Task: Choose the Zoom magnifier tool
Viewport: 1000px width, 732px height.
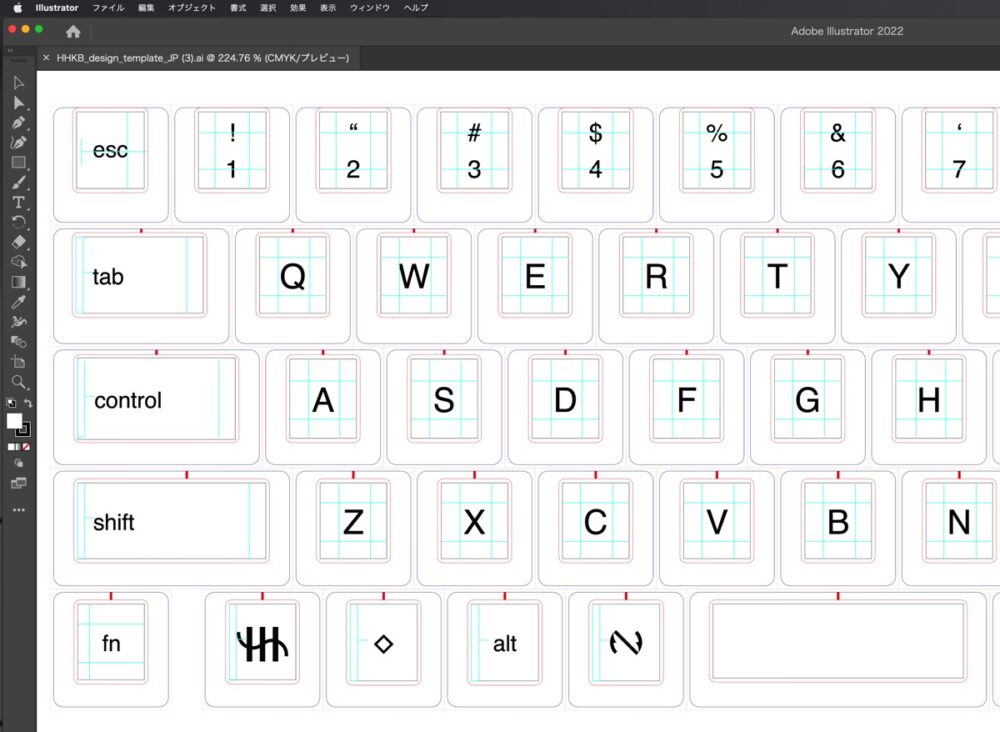Action: [x=18, y=382]
